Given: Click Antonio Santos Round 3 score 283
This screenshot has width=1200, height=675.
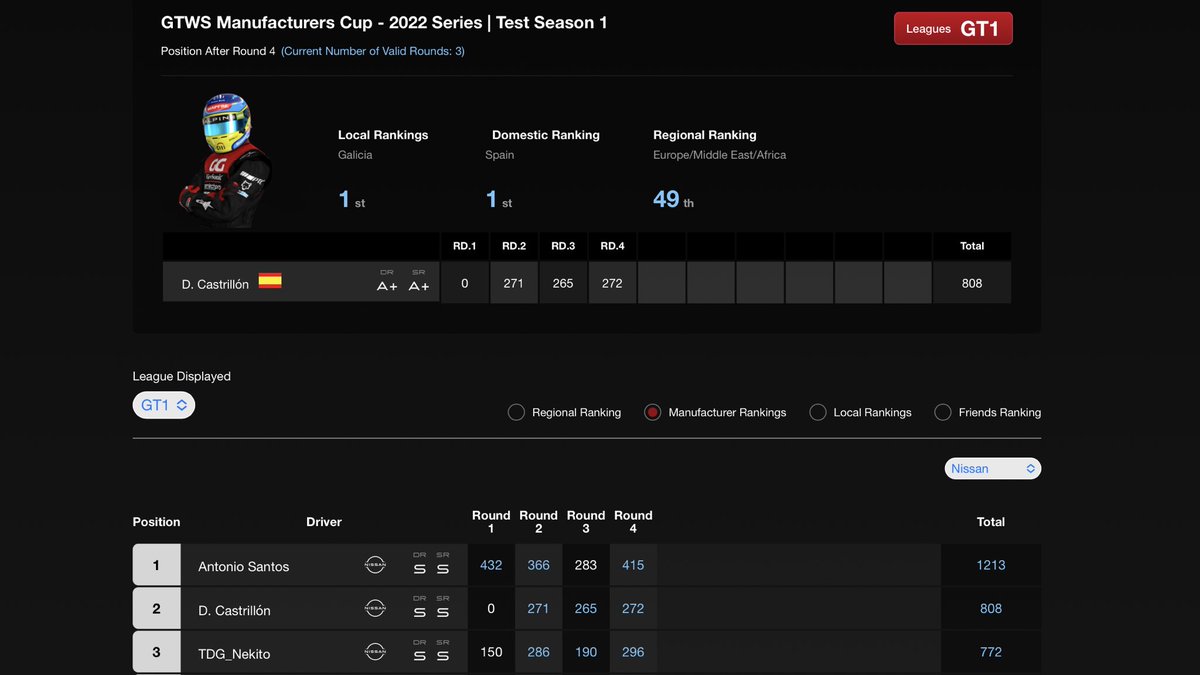Looking at the screenshot, I should tap(586, 565).
